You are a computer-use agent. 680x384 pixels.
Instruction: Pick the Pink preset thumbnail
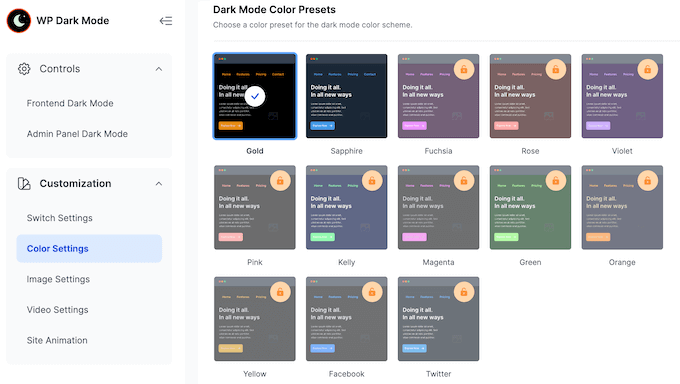255,207
